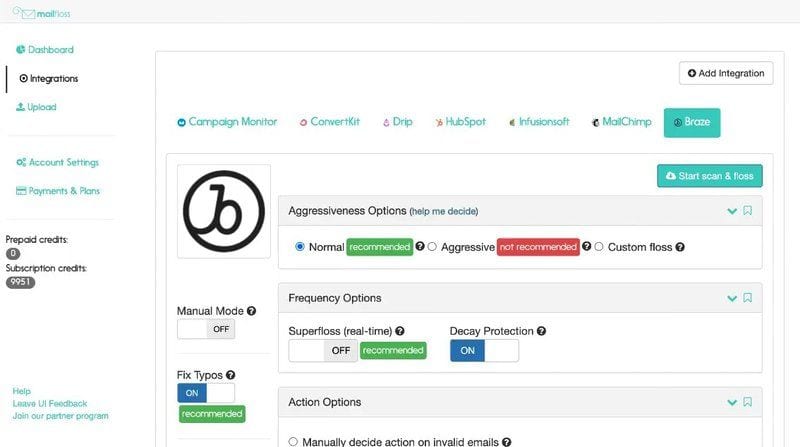Open Account Settings in the sidebar
The height and width of the screenshot is (447, 800).
click(x=58, y=162)
